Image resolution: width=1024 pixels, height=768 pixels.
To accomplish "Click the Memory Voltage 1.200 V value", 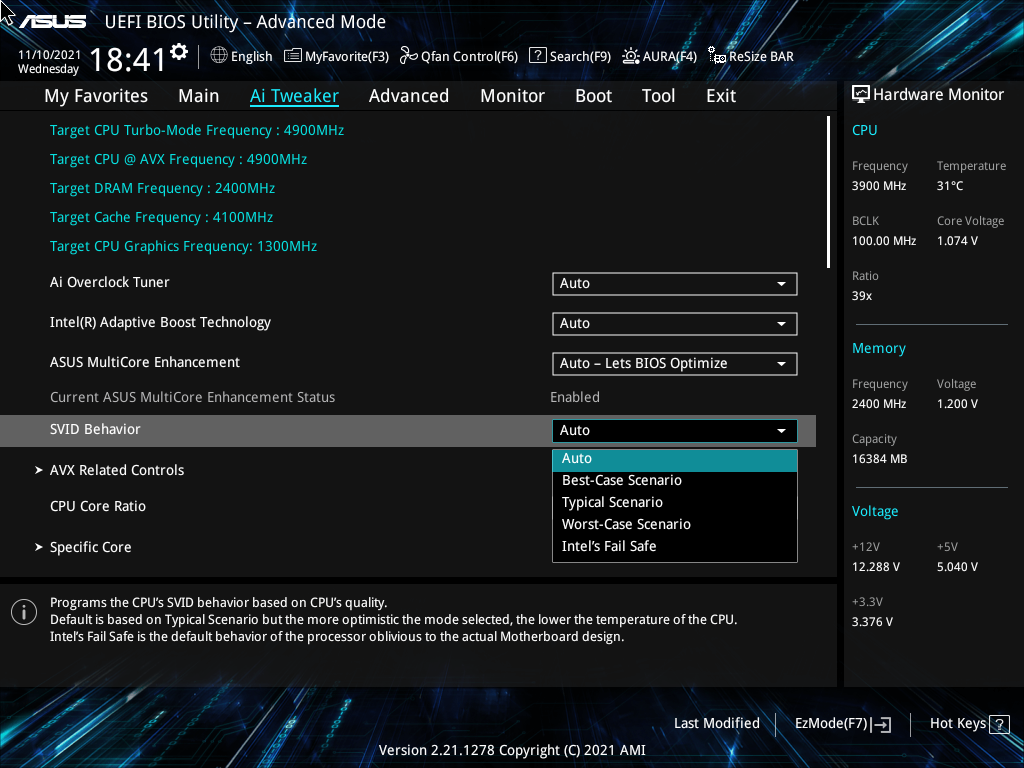I will click(x=957, y=404).
